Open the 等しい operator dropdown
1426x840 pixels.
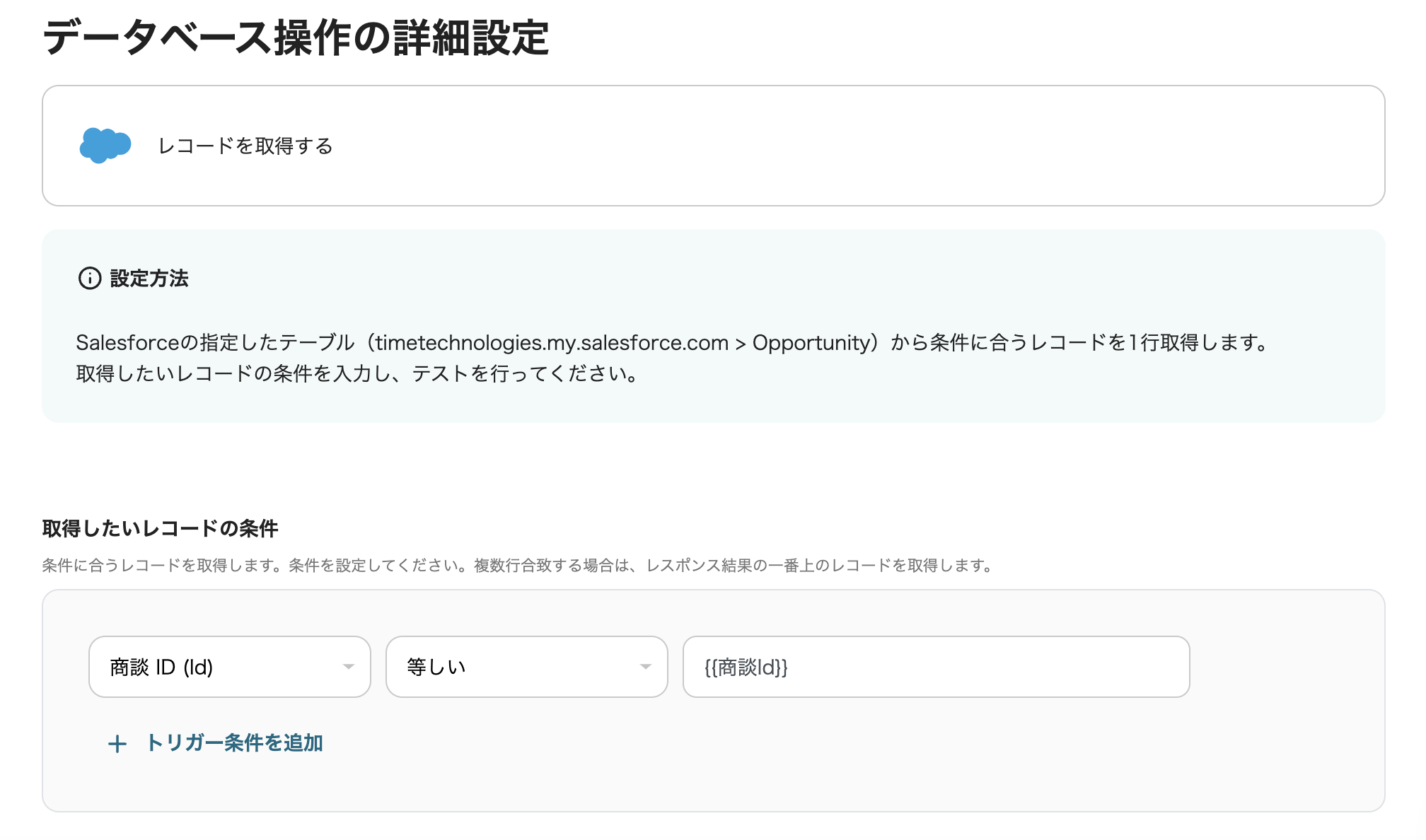coord(526,666)
